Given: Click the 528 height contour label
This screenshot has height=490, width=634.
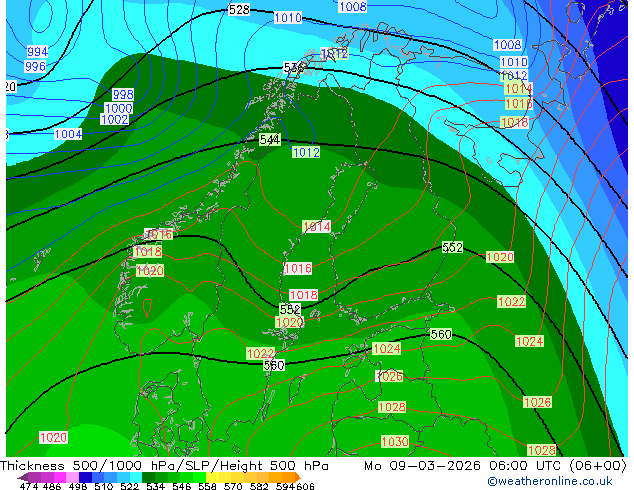Looking at the screenshot, I should coord(239,9).
